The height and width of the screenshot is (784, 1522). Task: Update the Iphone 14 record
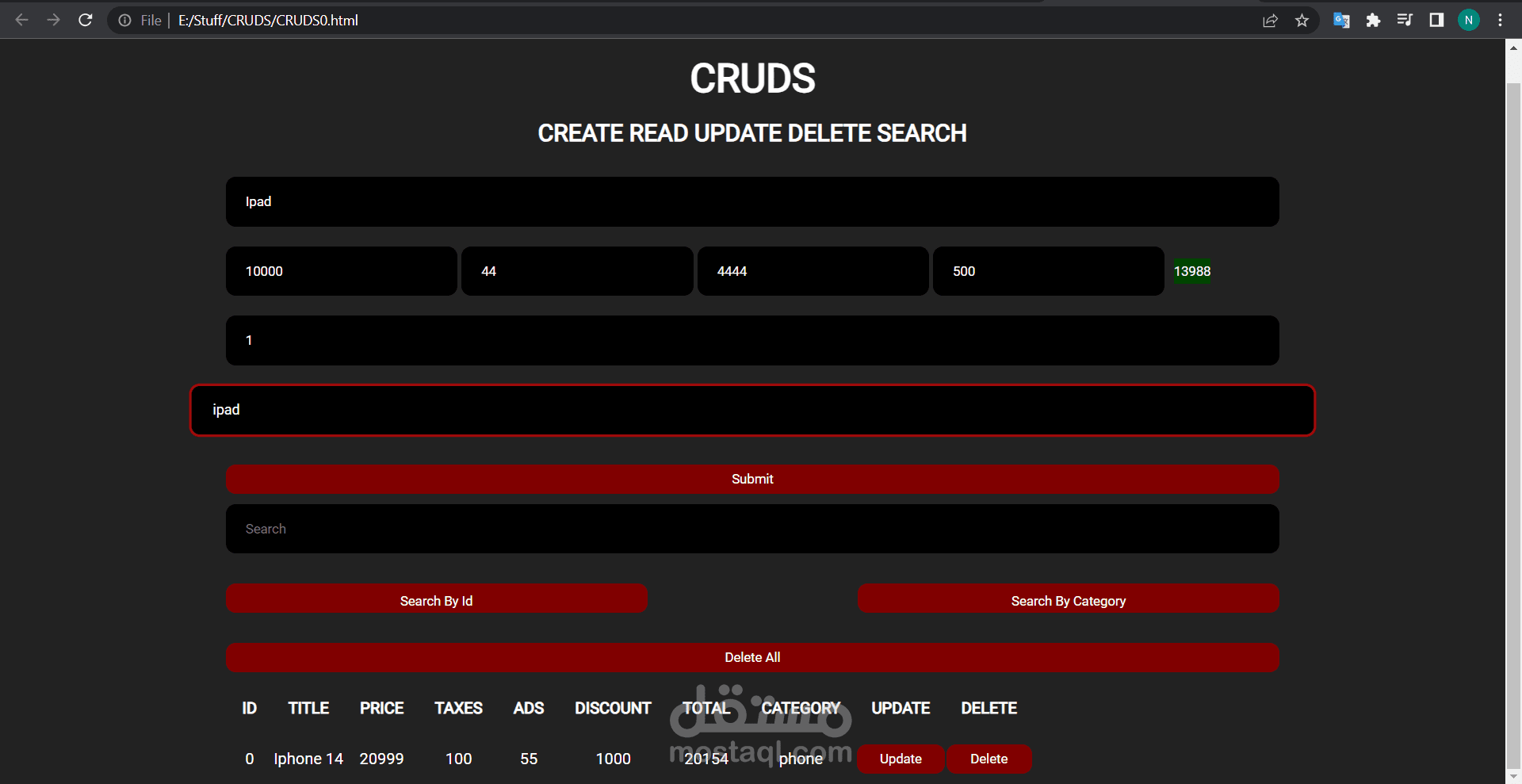[x=901, y=759]
